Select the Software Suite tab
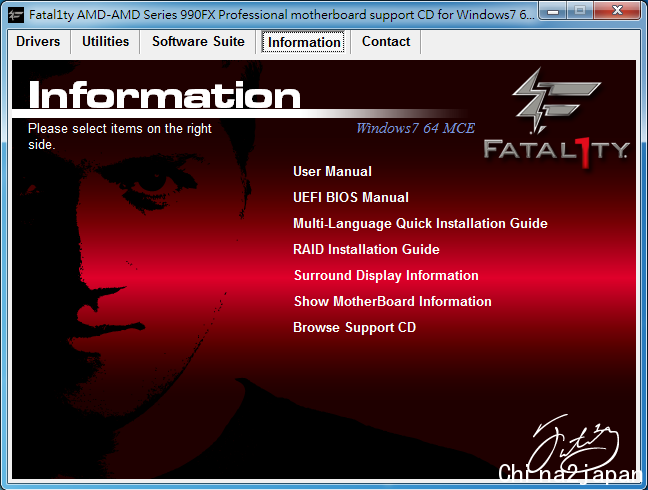 (198, 42)
